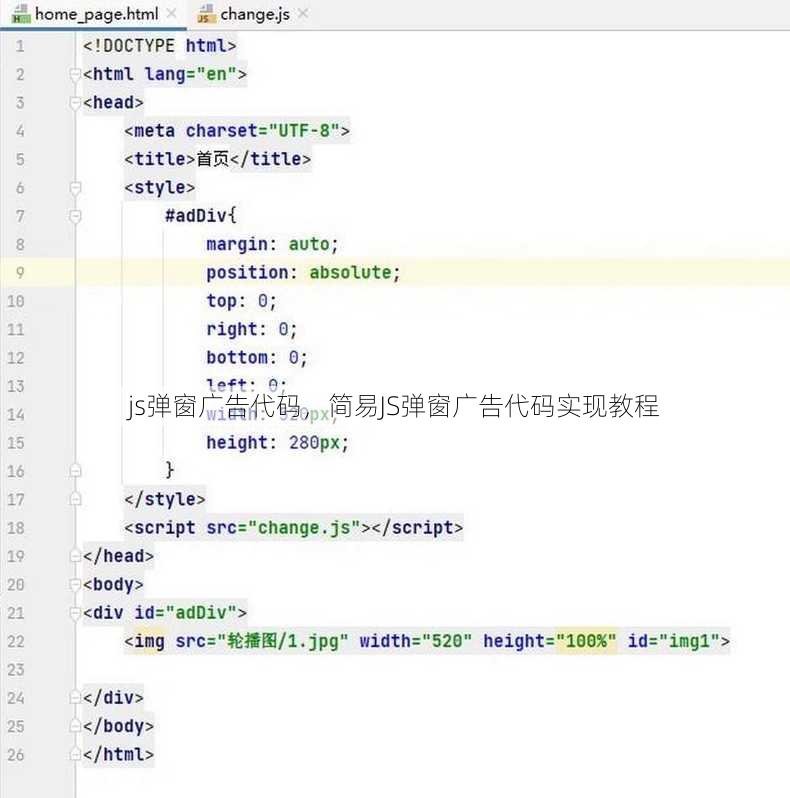The height and width of the screenshot is (798, 790).
Task: Close the change.js tab
Action: click(303, 14)
